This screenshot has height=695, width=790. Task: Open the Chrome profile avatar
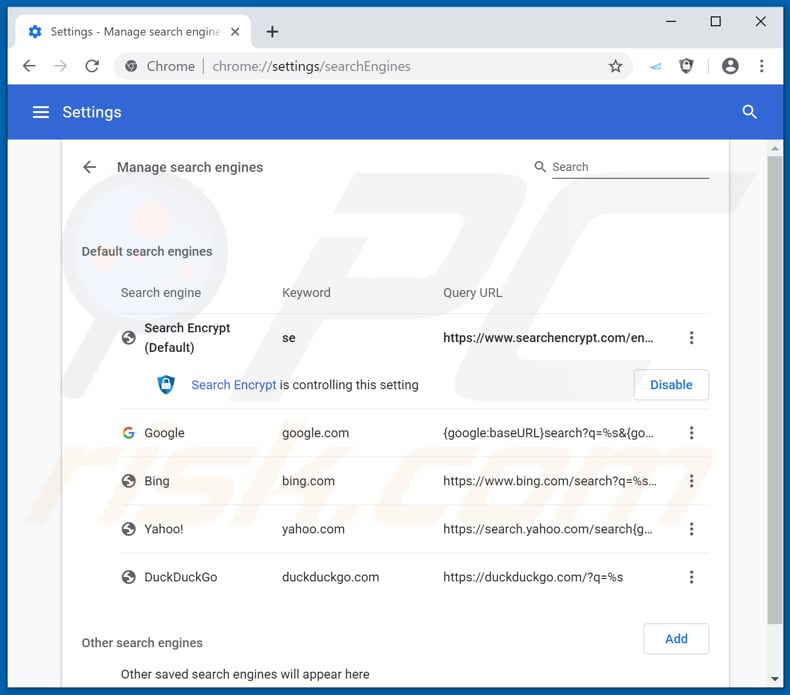click(x=730, y=66)
